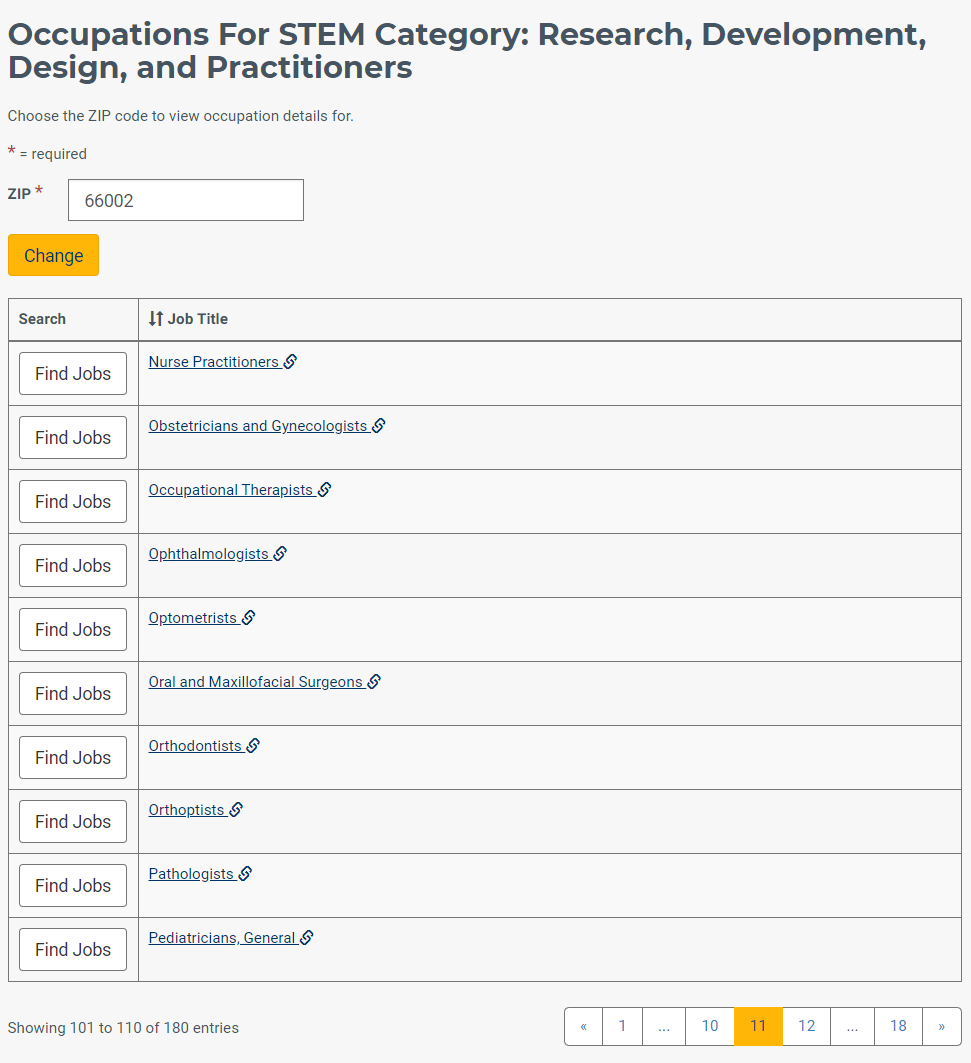
Task: Open page 10 of the occupation list
Action: [x=710, y=1026]
